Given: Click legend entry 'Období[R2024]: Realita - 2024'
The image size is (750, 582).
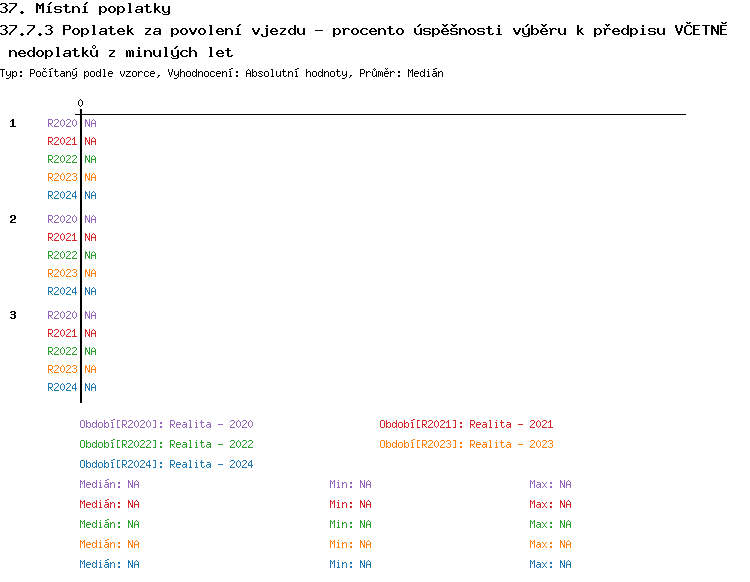Looking at the screenshot, I should coord(166,464).
